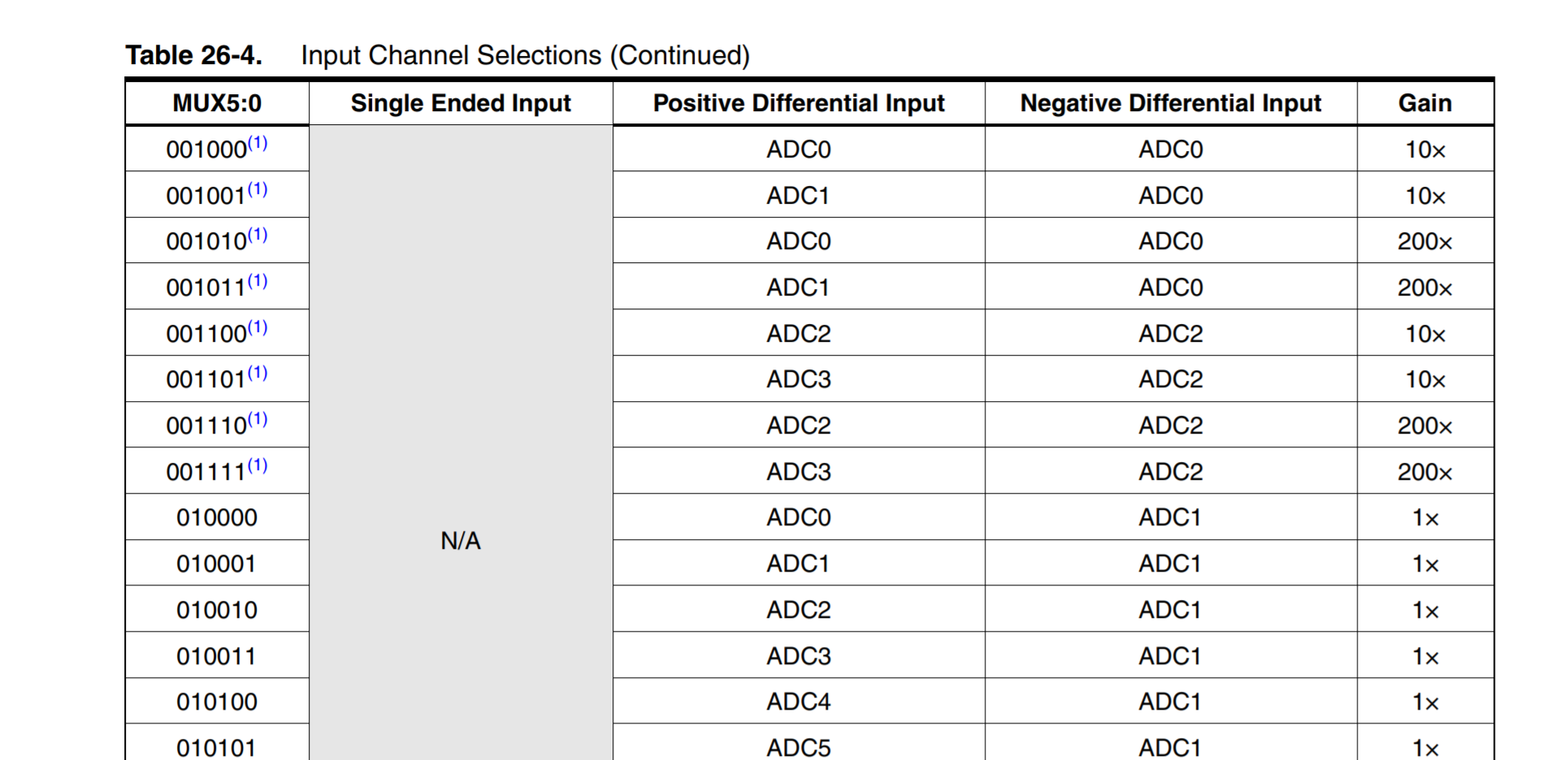Select the 010000 MUX value cell

coord(217,518)
